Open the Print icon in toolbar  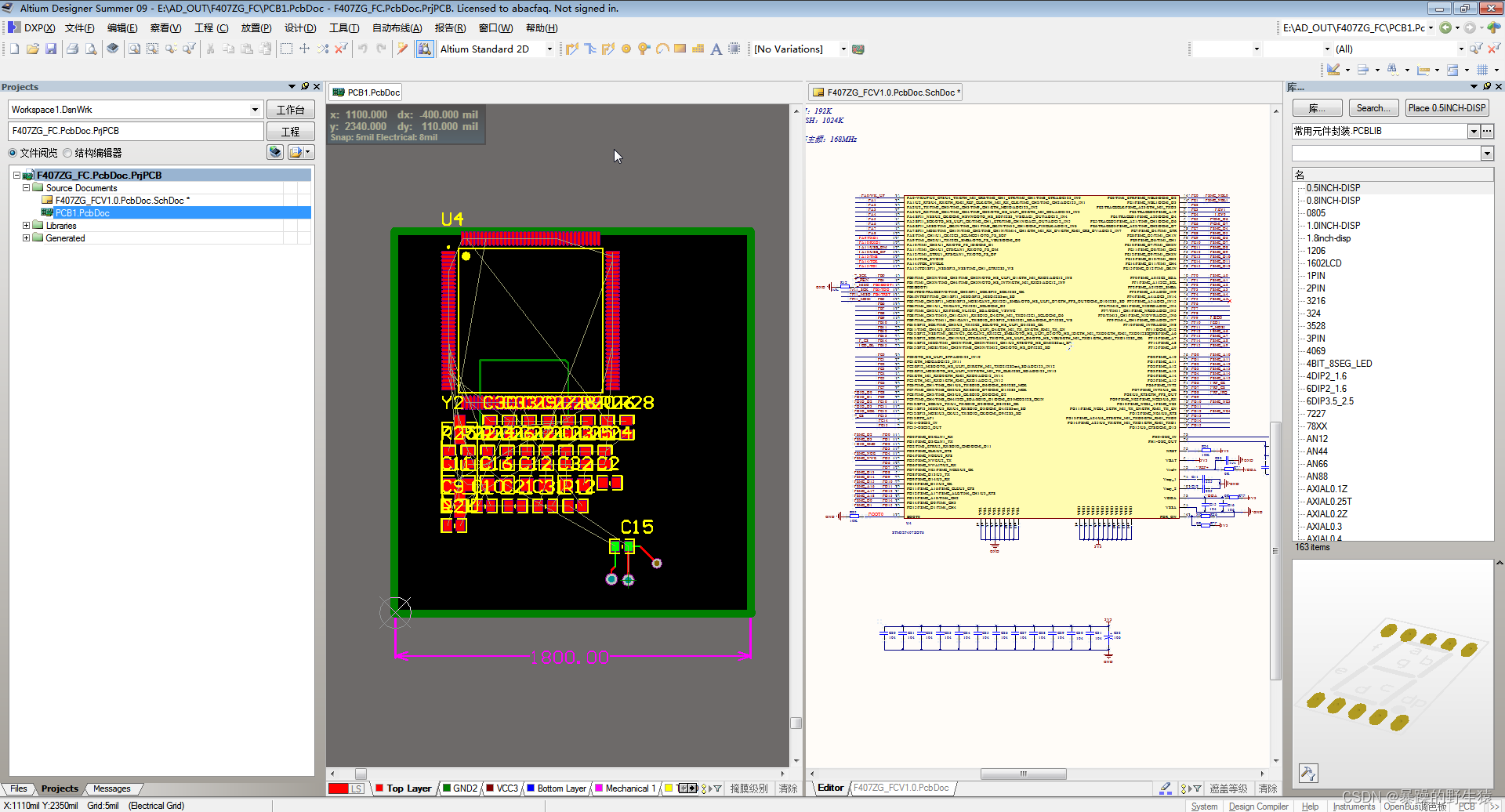[72, 49]
